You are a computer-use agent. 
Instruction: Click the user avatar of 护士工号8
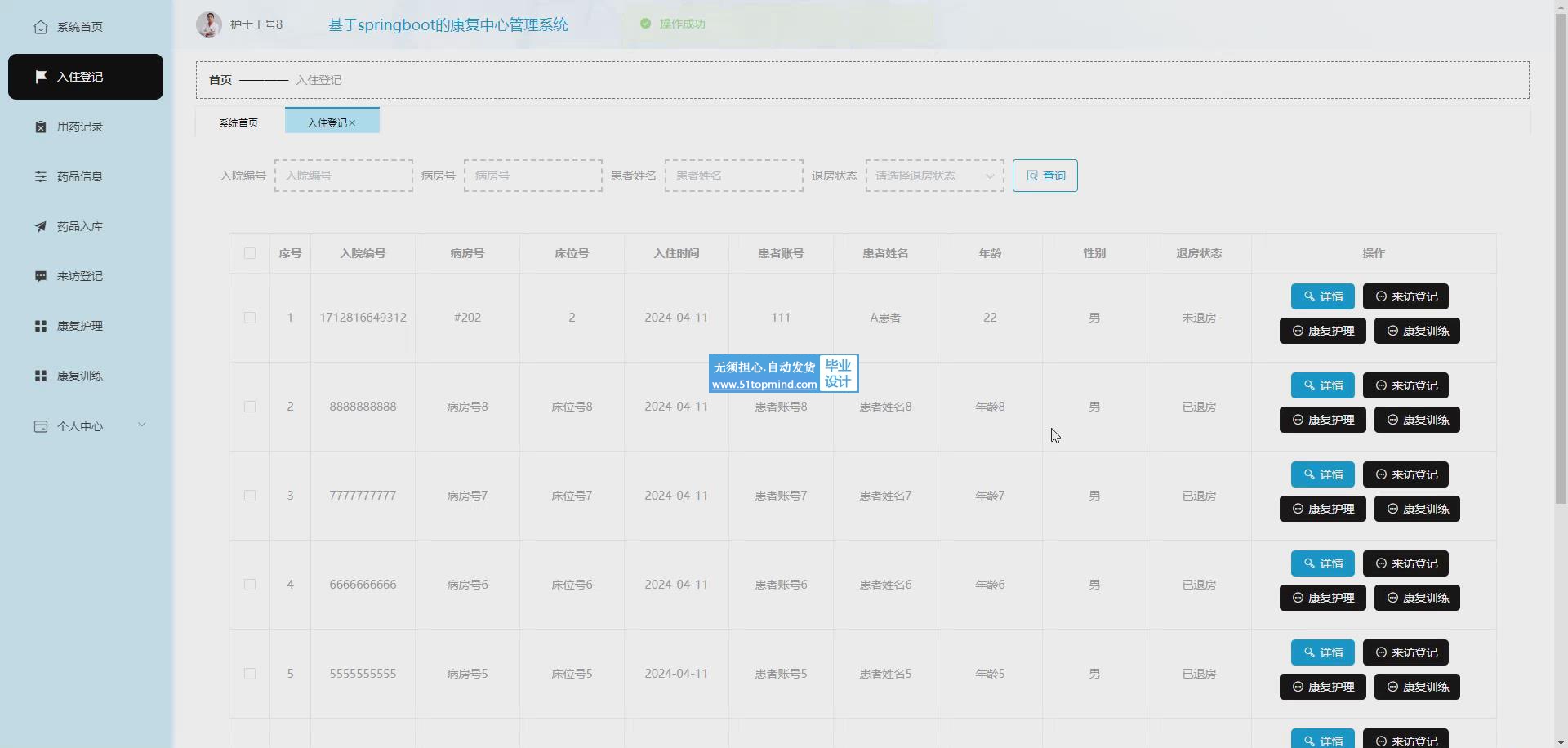[209, 24]
